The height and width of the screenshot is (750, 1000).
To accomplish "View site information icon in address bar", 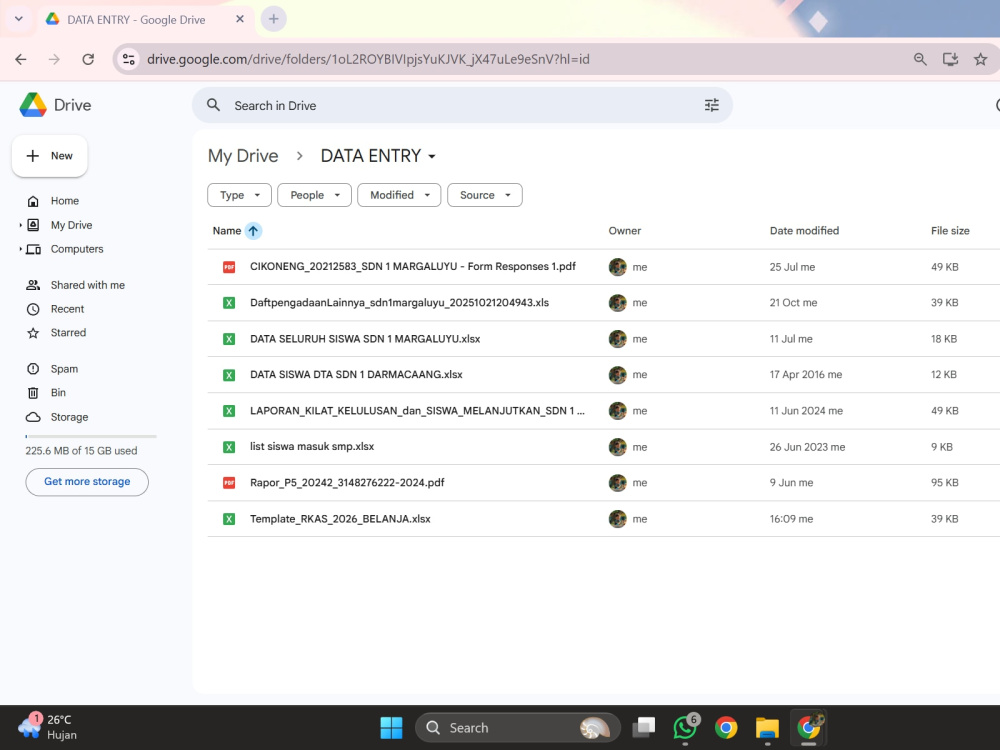I will [129, 59].
